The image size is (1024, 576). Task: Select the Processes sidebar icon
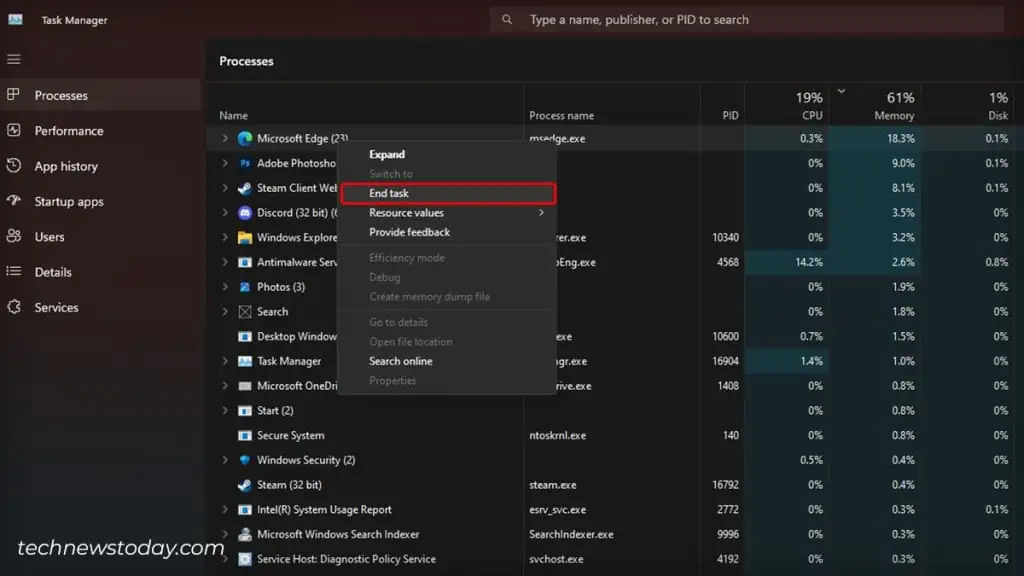point(13,95)
